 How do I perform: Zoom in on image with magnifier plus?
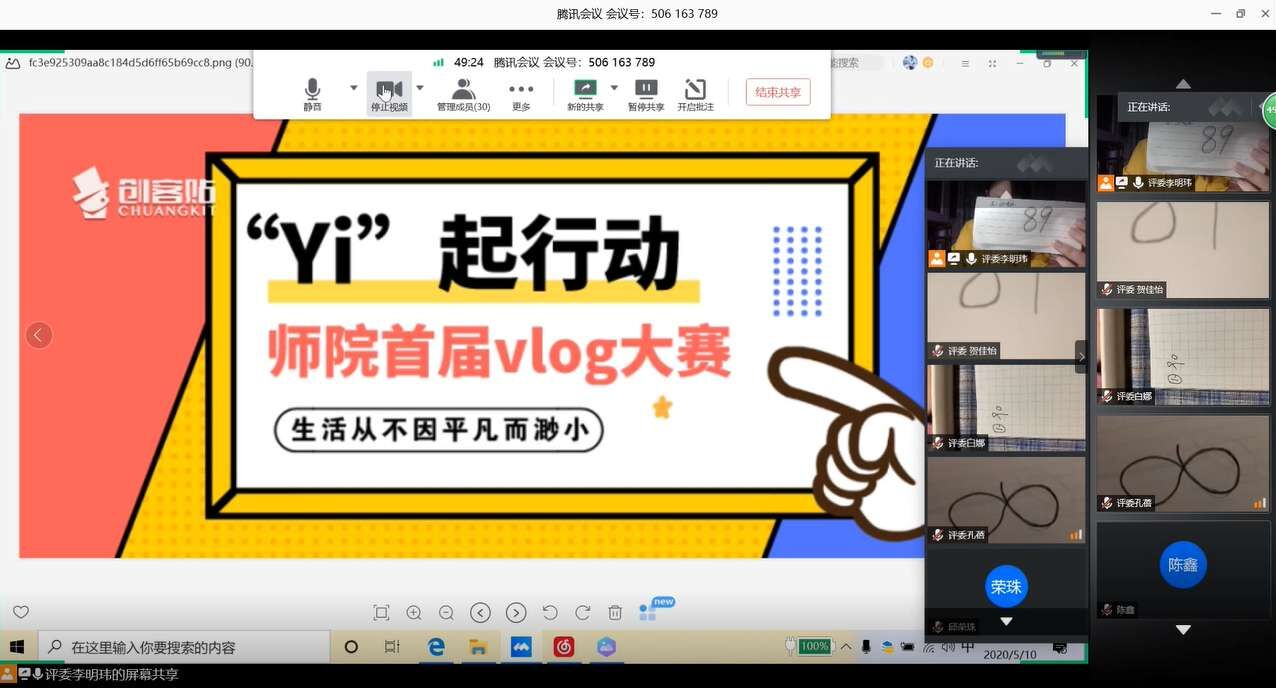(414, 613)
